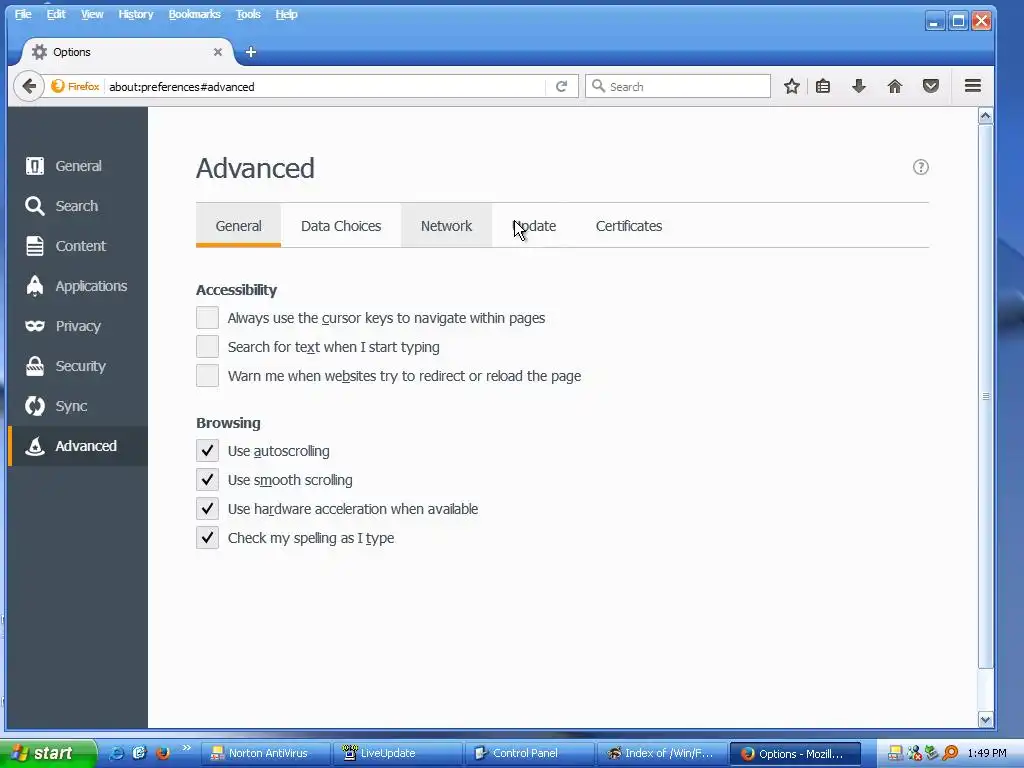Click scrollbar down arrow

click(985, 720)
